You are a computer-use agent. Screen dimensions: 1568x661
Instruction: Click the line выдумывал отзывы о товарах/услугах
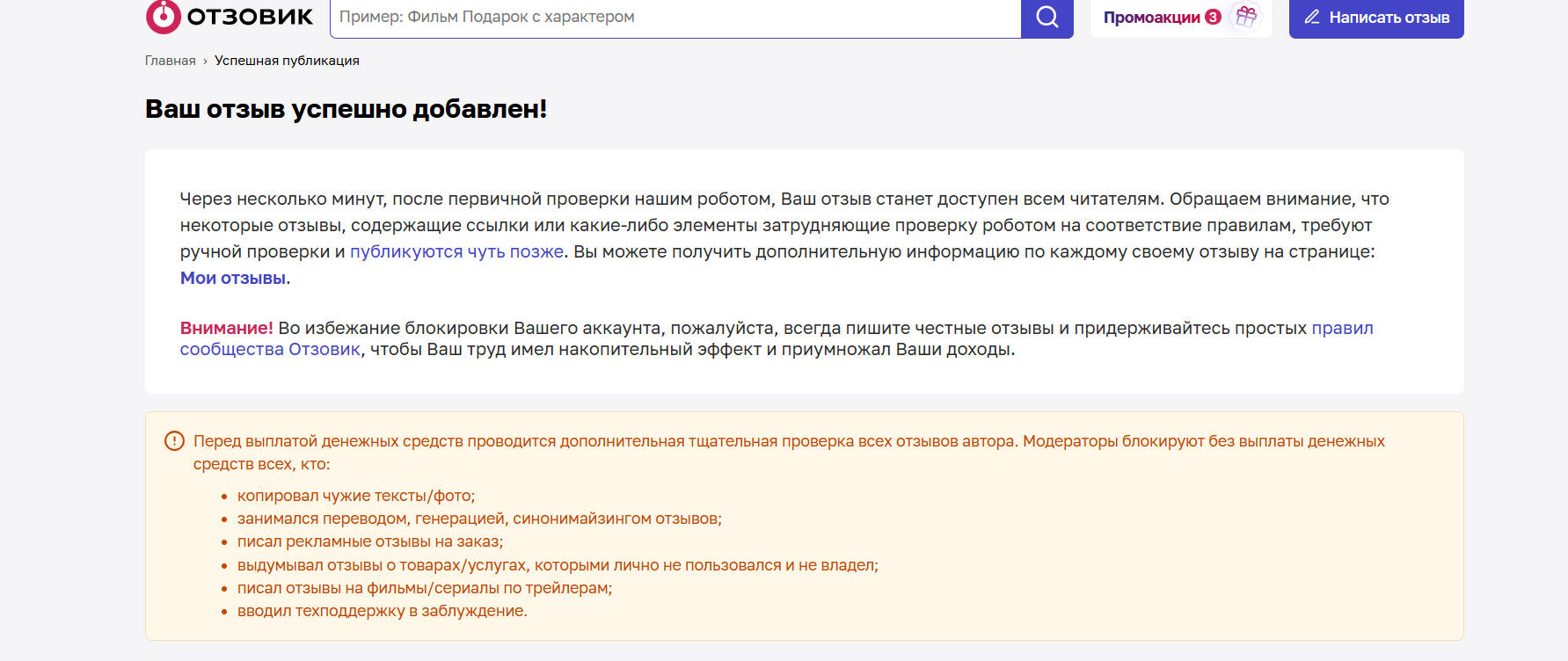tap(558, 565)
